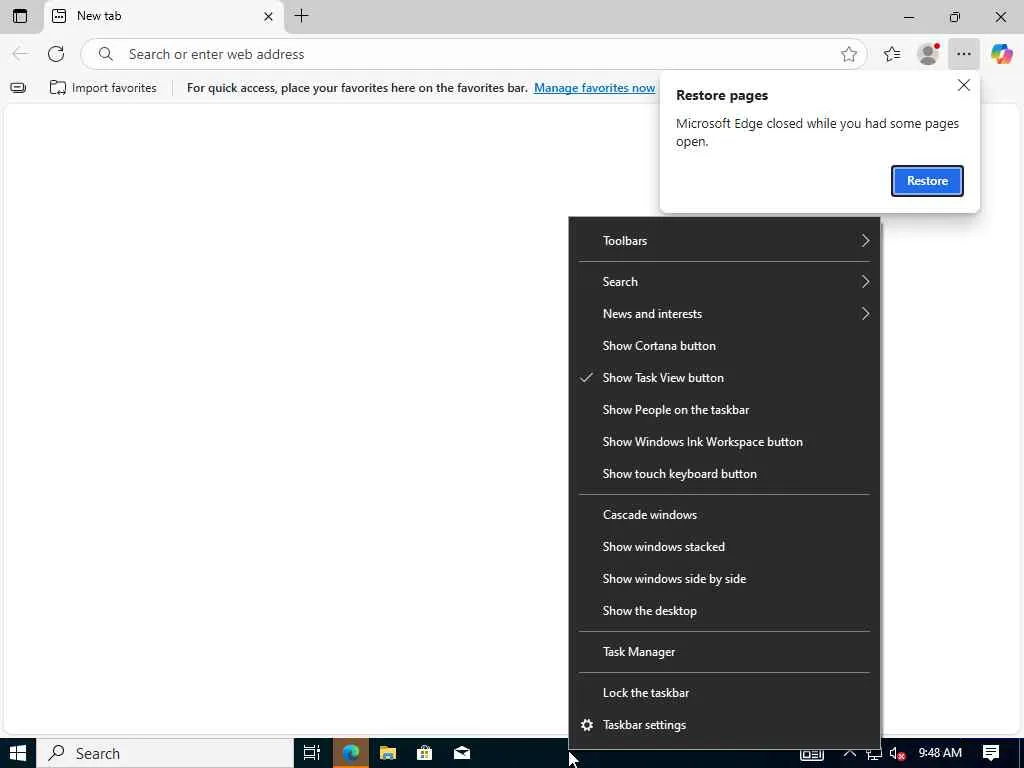Click the Import favorites folder icon
Image resolution: width=1024 pixels, height=768 pixels.
coord(57,88)
